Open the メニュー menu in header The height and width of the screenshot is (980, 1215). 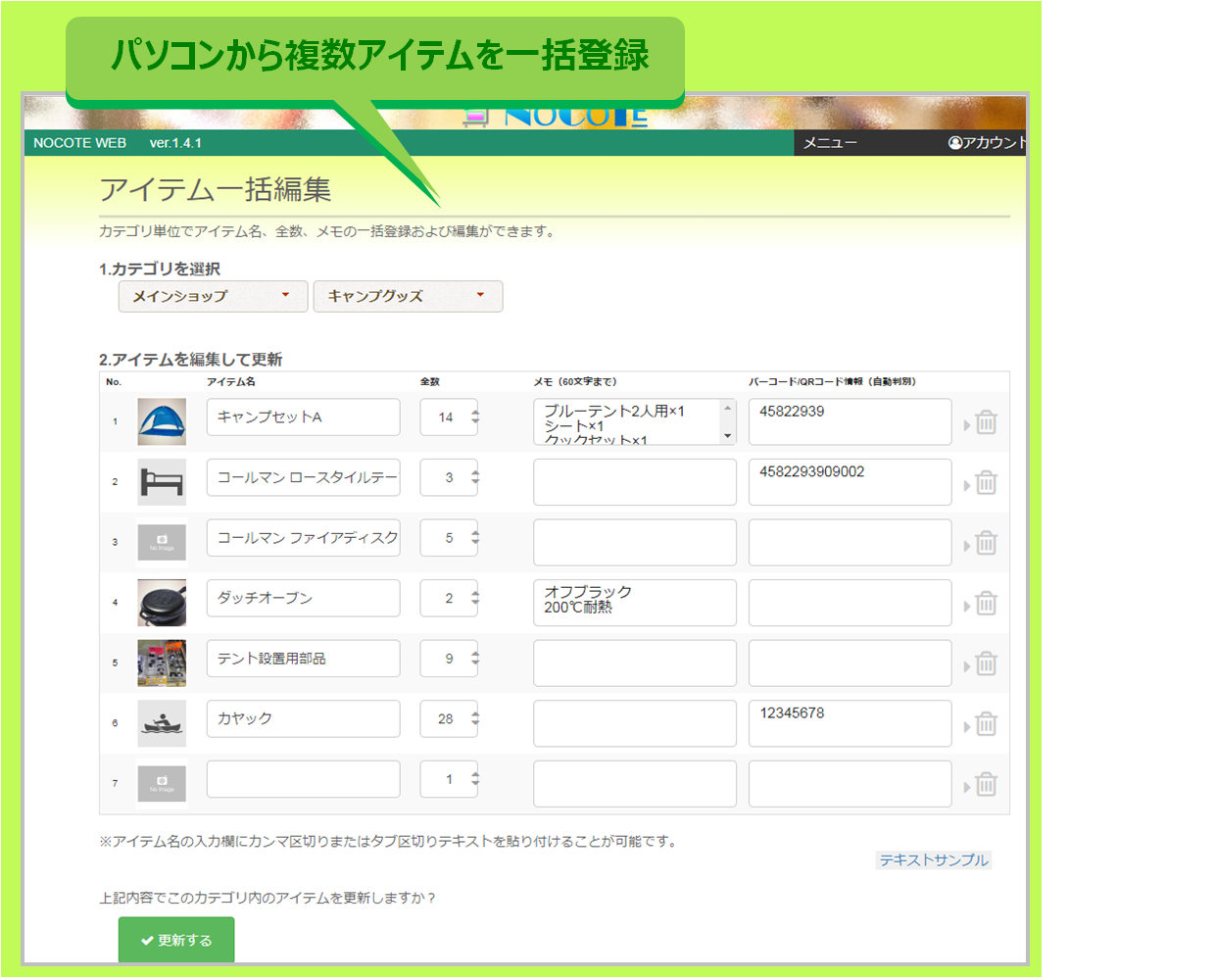[830, 143]
